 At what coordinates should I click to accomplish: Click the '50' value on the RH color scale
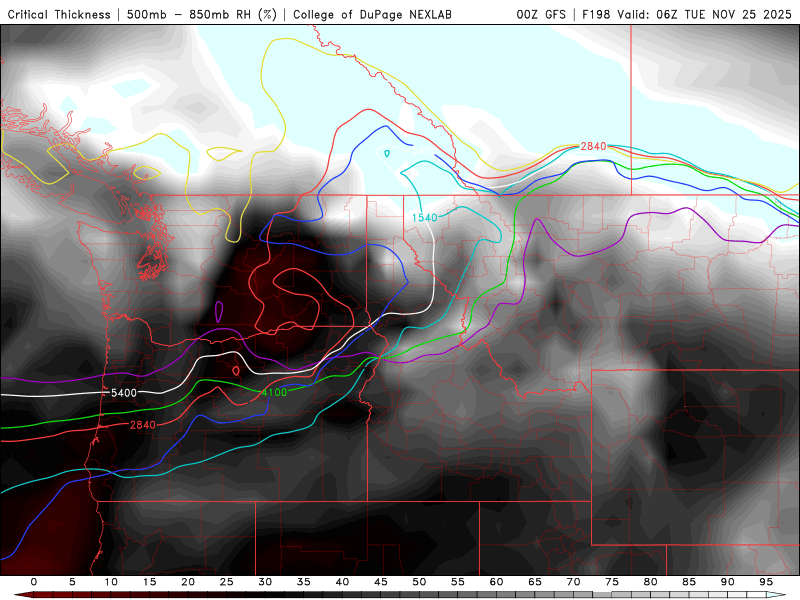tap(419, 582)
